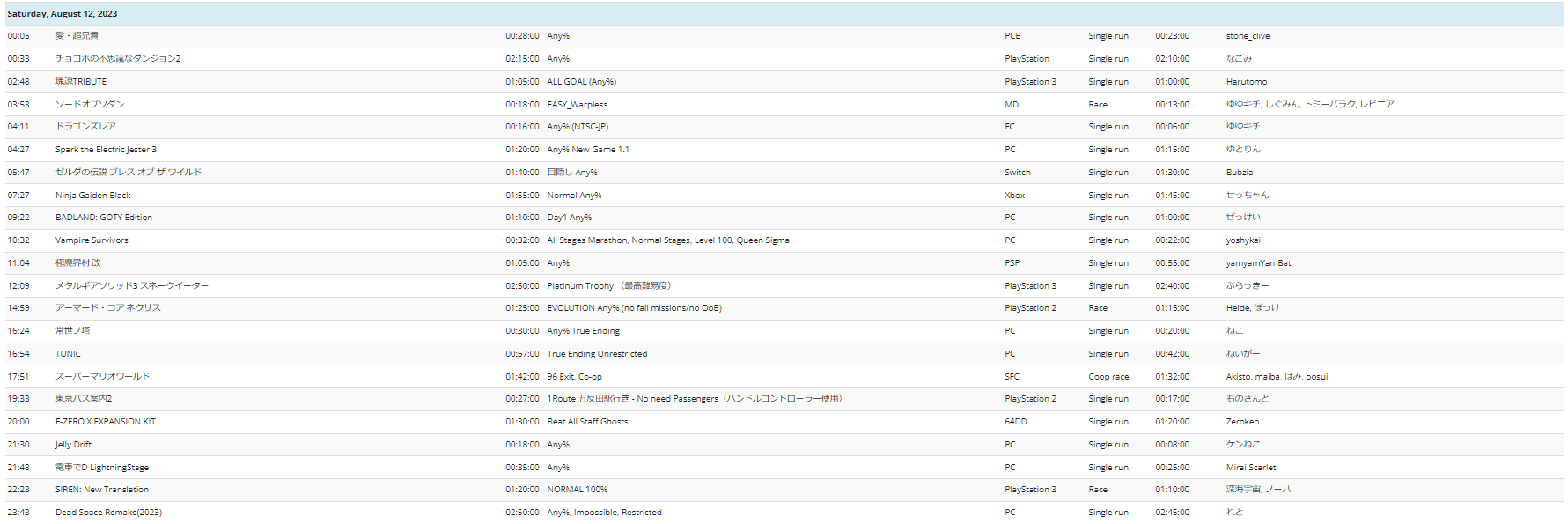The width and height of the screenshot is (1568, 524).
Task: Click run time '01:32:00' in Super Mario World row
Action: (1173, 377)
